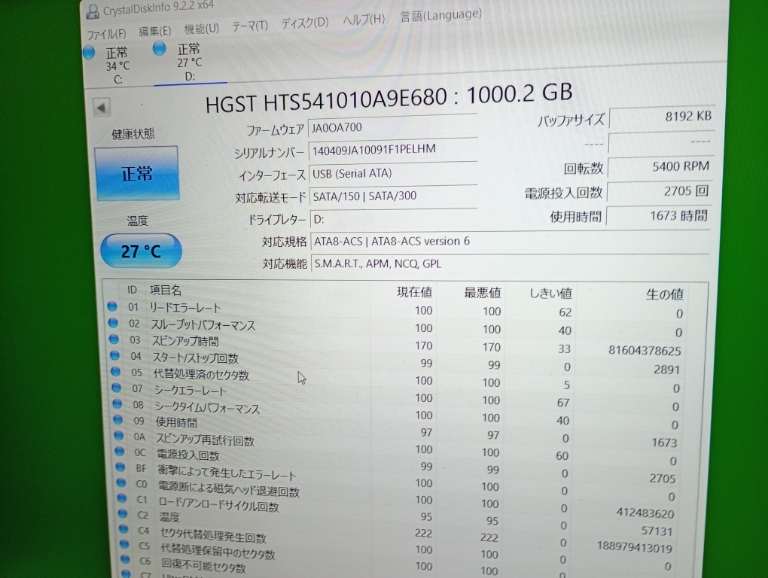Click the 項目名 column header
This screenshot has width=768, height=578.
166,290
